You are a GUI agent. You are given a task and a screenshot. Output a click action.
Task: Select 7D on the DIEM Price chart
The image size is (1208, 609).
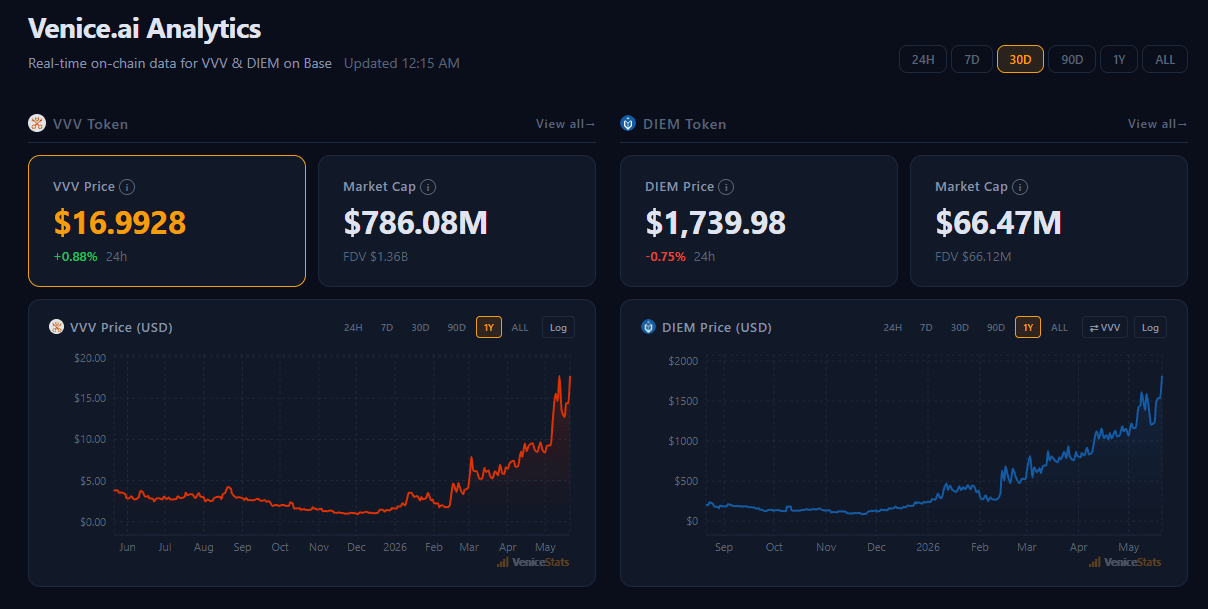926,327
